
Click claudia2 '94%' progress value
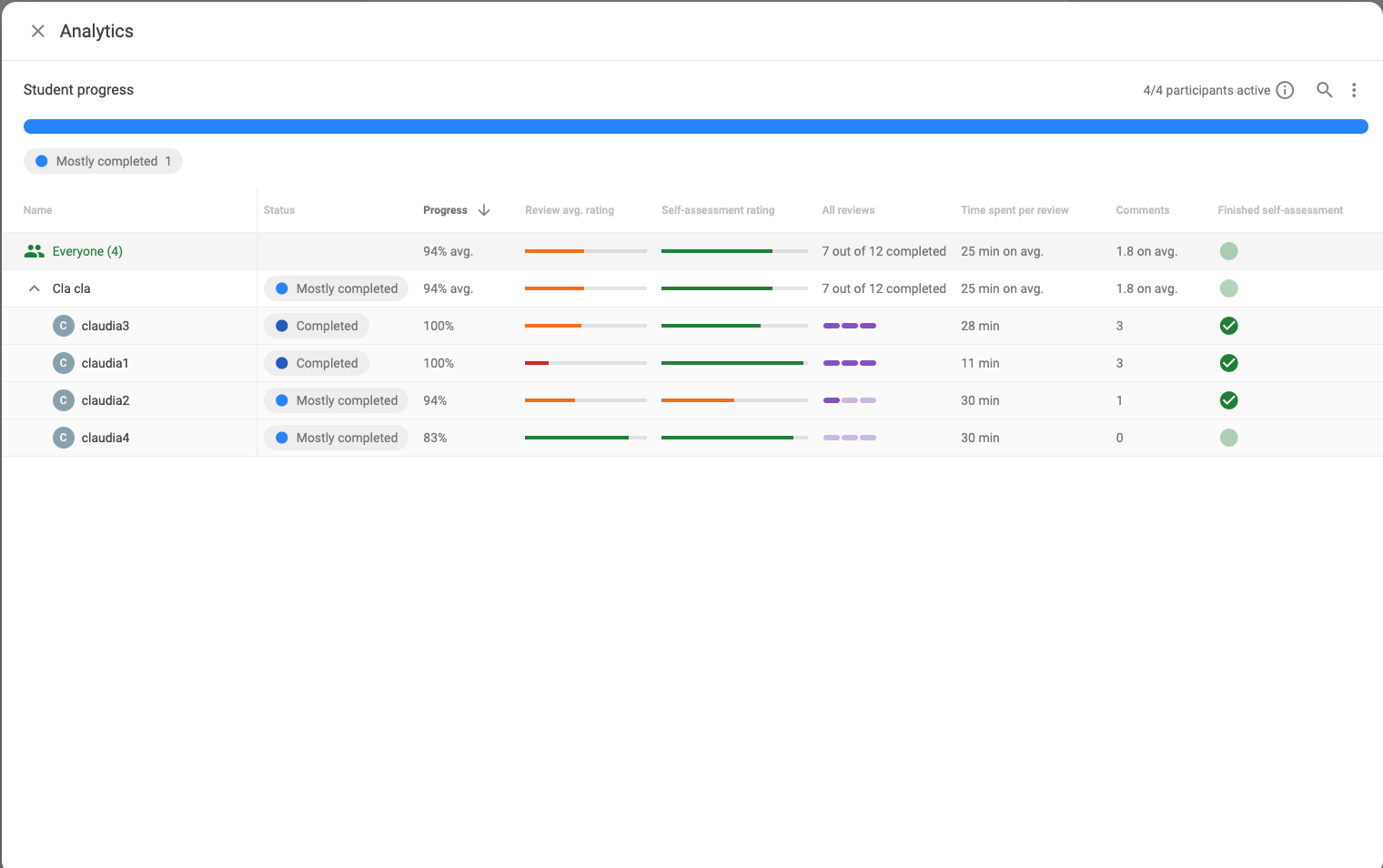[x=435, y=400]
